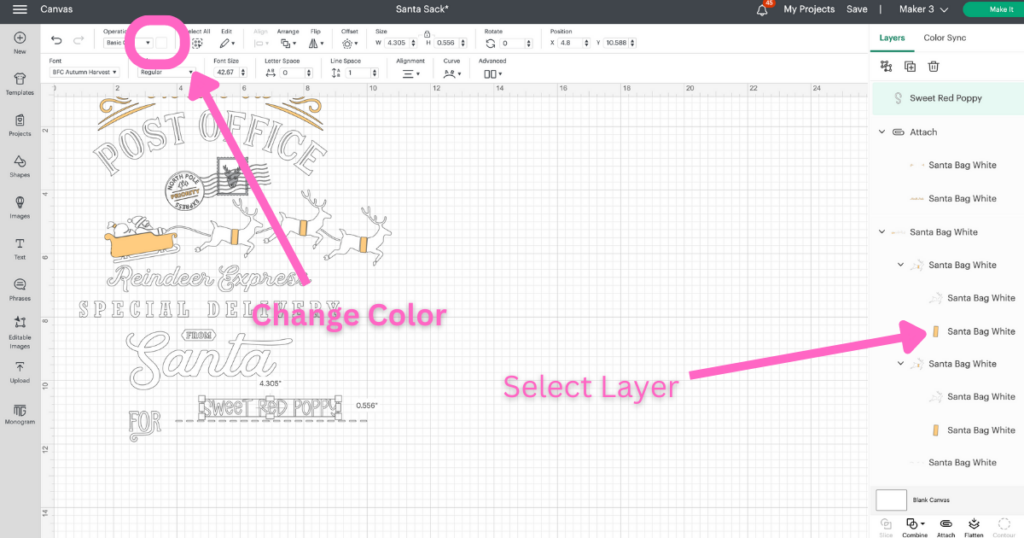Viewport: 1024px width, 538px height.
Task: Click the Santa Sack project title
Action: click(x=422, y=9)
